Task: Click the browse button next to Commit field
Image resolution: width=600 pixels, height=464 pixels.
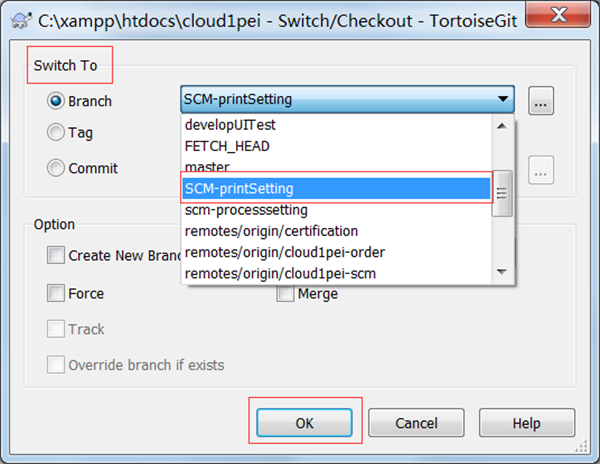Action: click(541, 171)
